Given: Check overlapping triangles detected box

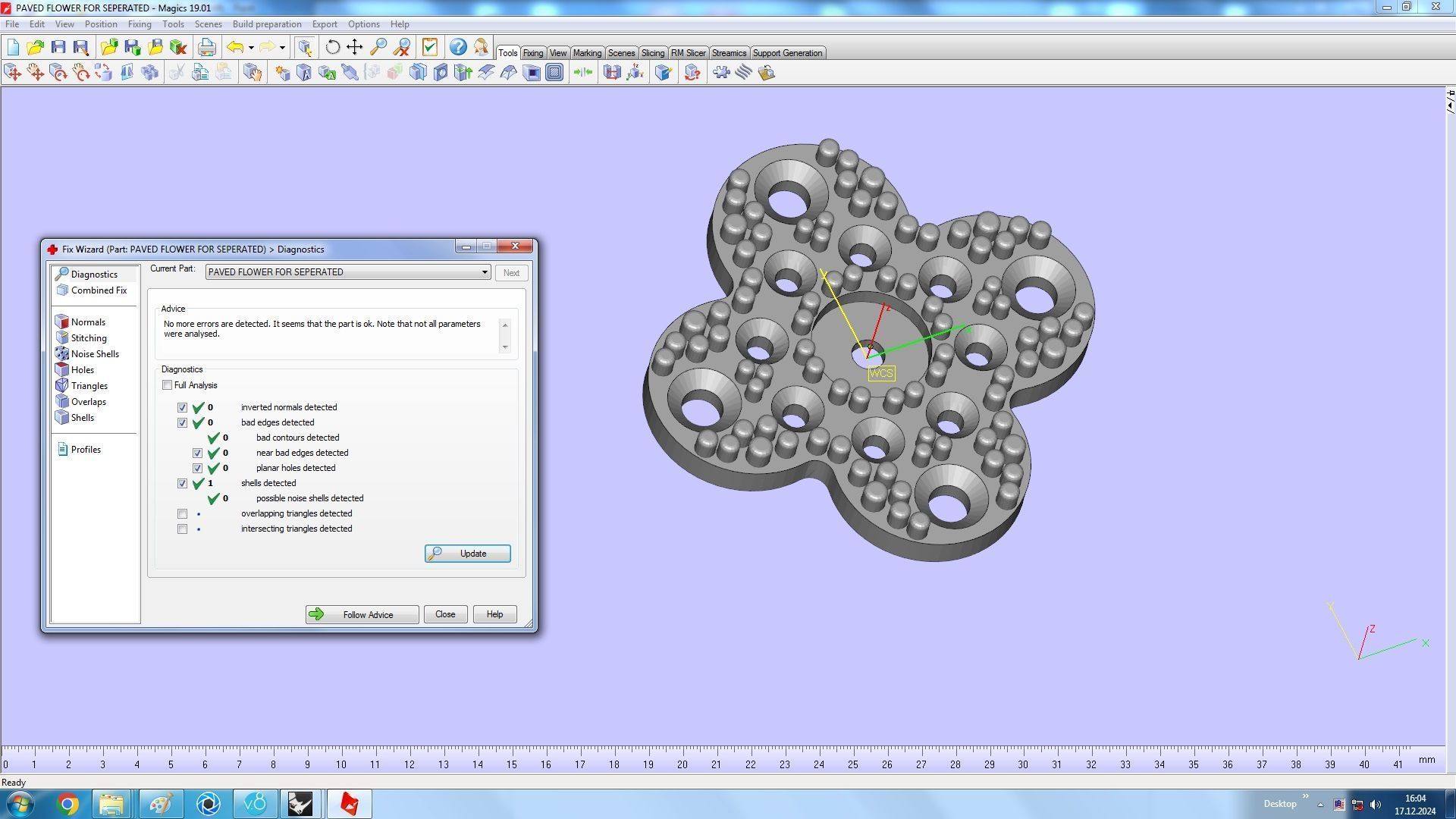Looking at the screenshot, I should (x=182, y=514).
